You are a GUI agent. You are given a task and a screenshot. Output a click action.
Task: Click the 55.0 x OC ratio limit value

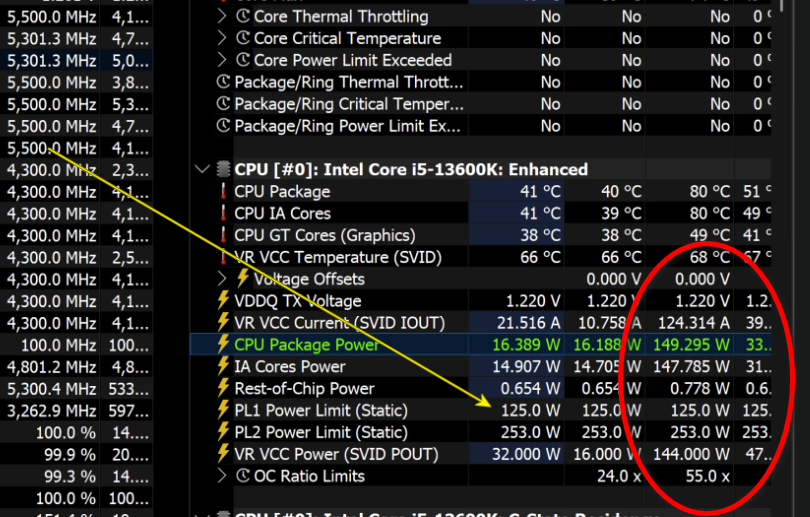708,476
